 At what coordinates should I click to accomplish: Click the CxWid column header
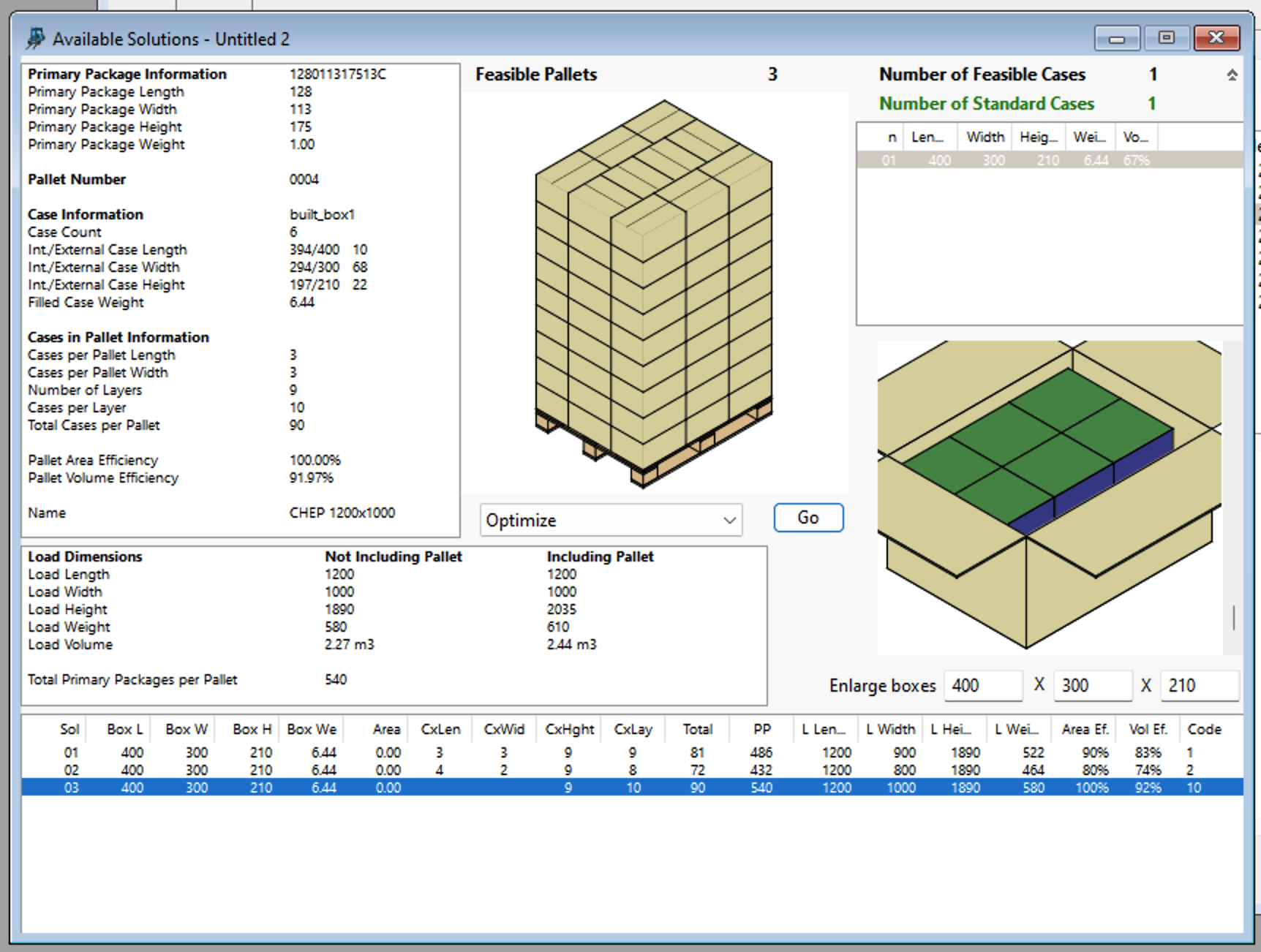tap(504, 729)
